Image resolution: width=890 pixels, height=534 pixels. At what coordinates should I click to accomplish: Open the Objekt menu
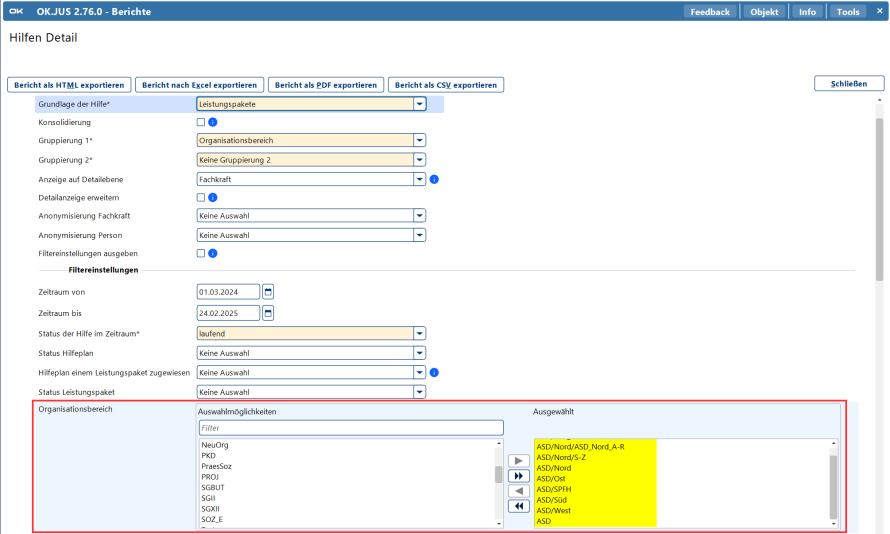click(764, 12)
